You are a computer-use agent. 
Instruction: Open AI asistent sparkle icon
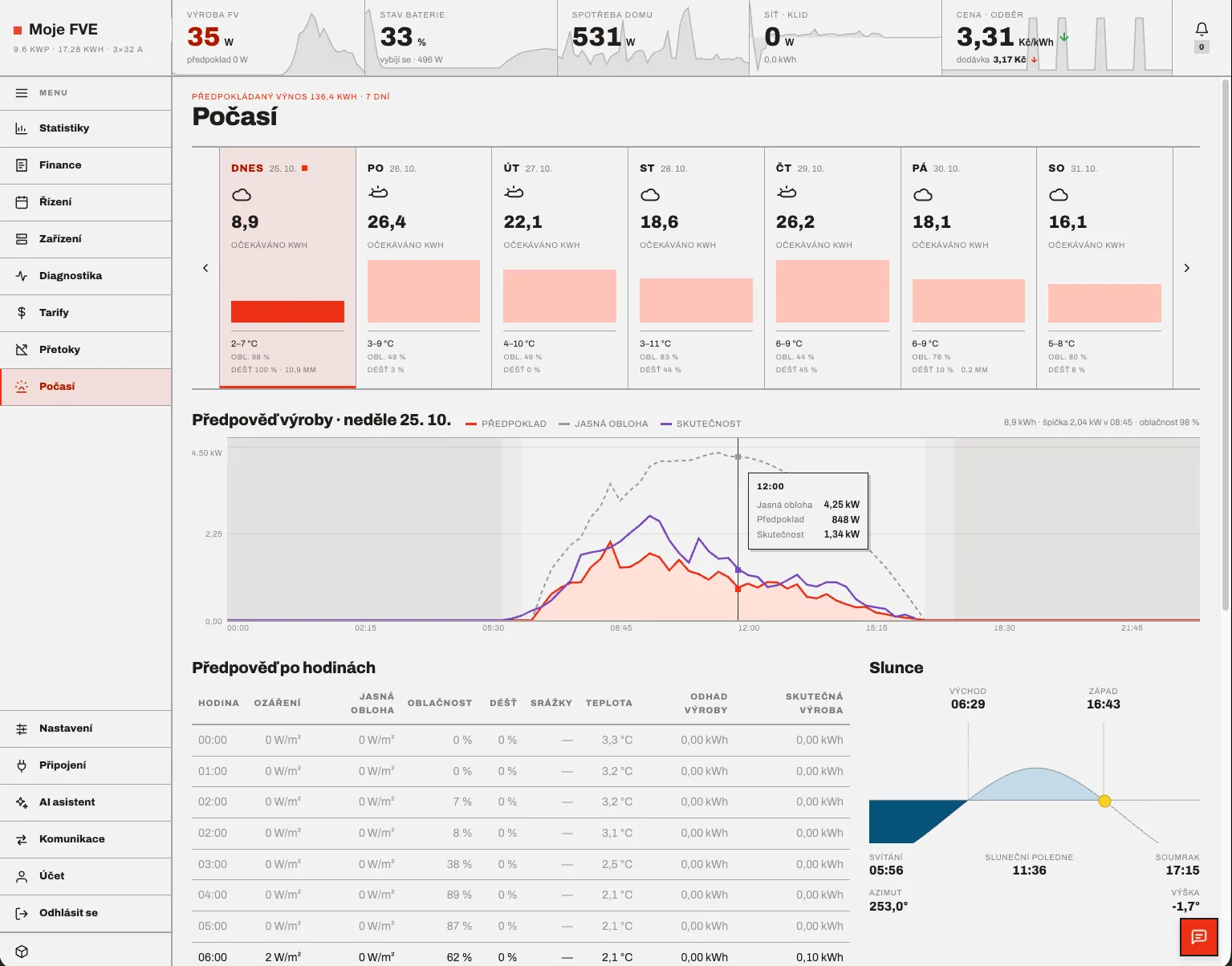pos(22,802)
